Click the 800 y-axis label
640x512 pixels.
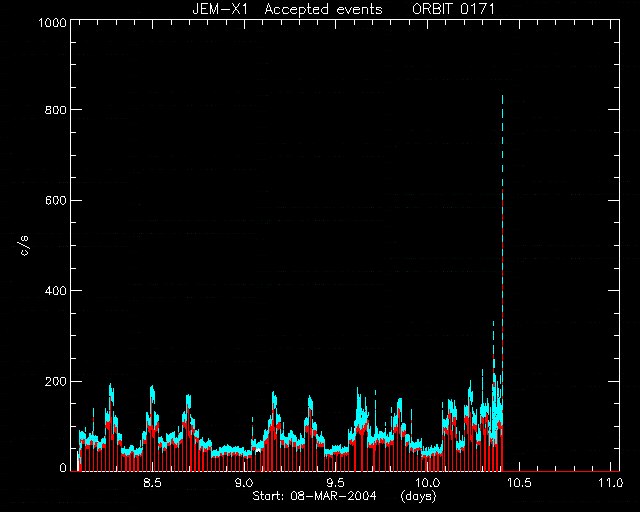[x=55, y=110]
